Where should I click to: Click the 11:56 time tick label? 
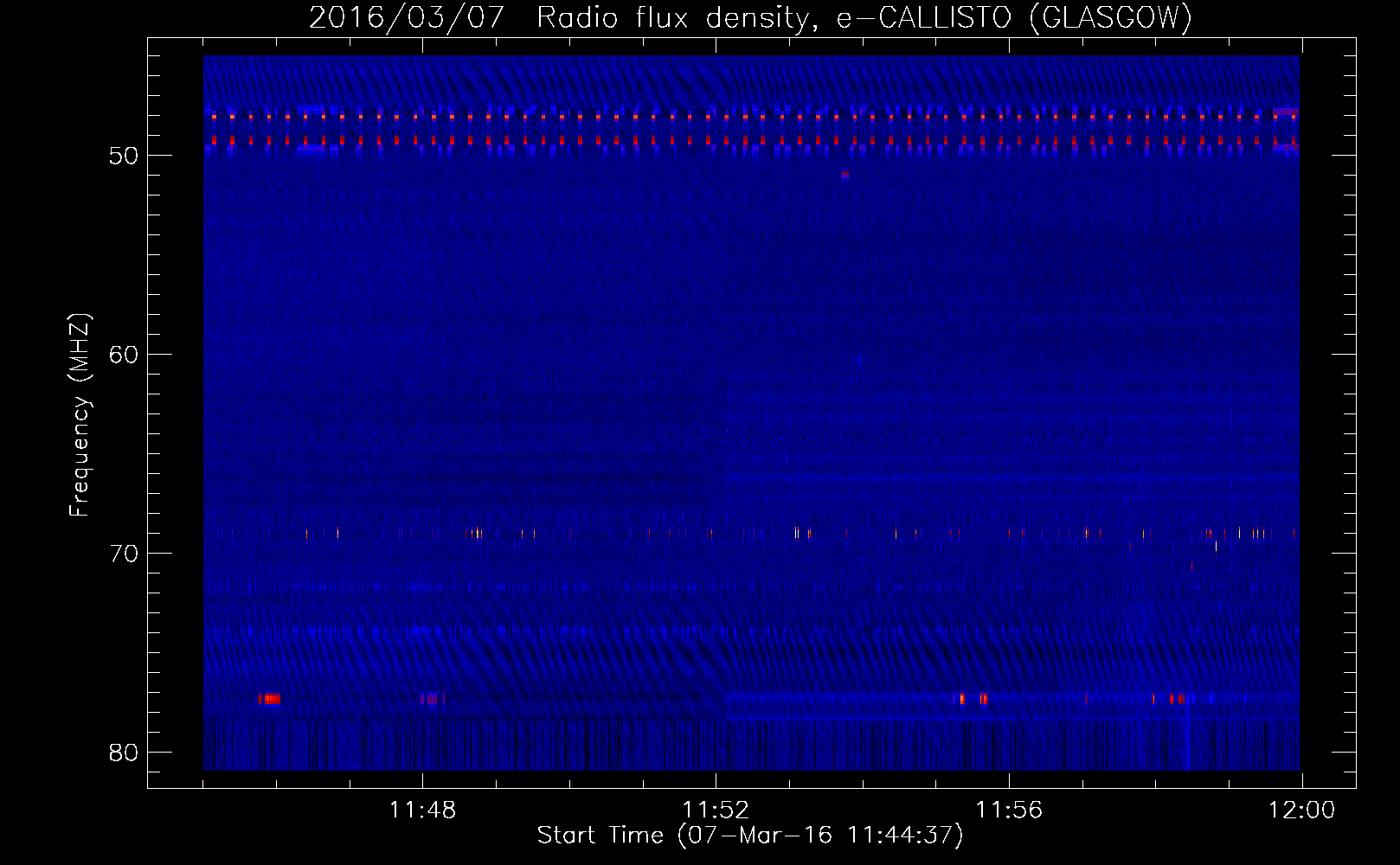tap(1009, 811)
